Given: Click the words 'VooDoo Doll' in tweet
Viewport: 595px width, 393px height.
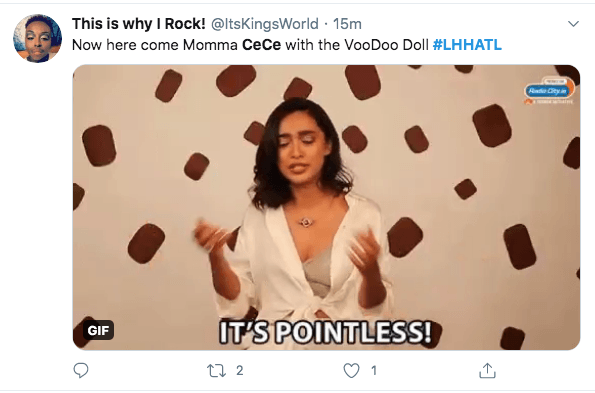Looking at the screenshot, I should (387, 45).
